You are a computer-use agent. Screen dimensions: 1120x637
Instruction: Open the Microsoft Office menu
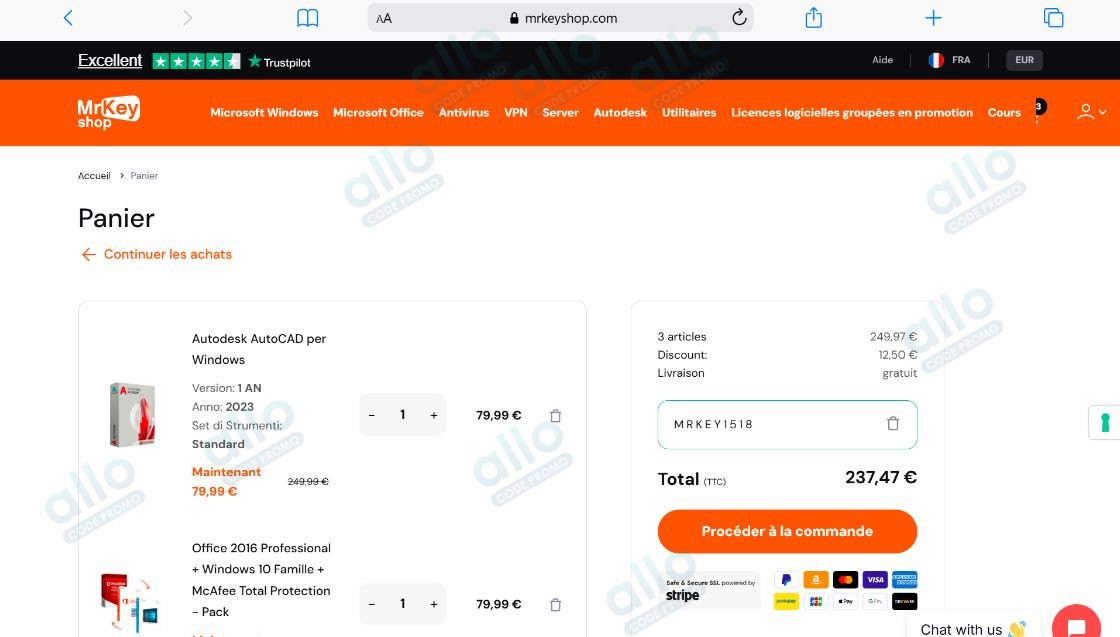(x=378, y=112)
